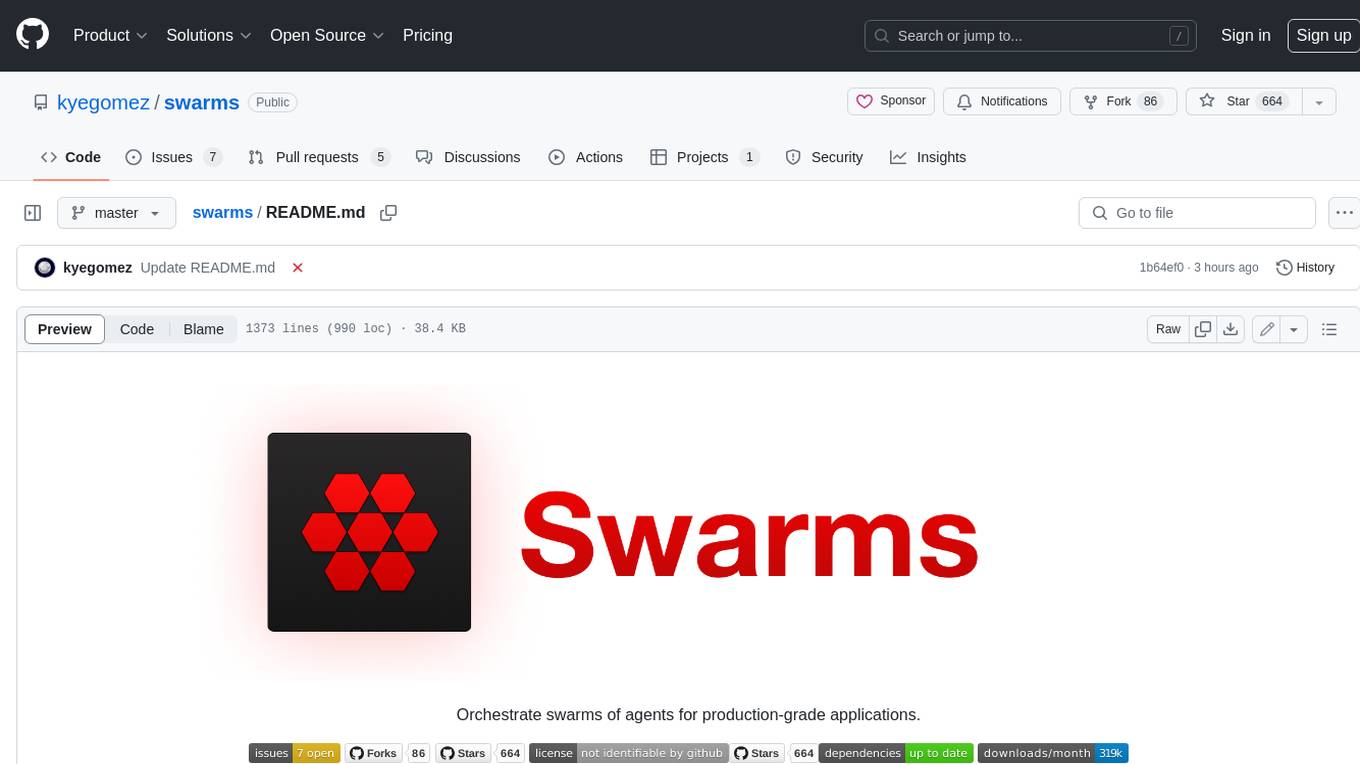The height and width of the screenshot is (764, 1360).
Task: Expand the file tree side panel
Action: point(33,213)
